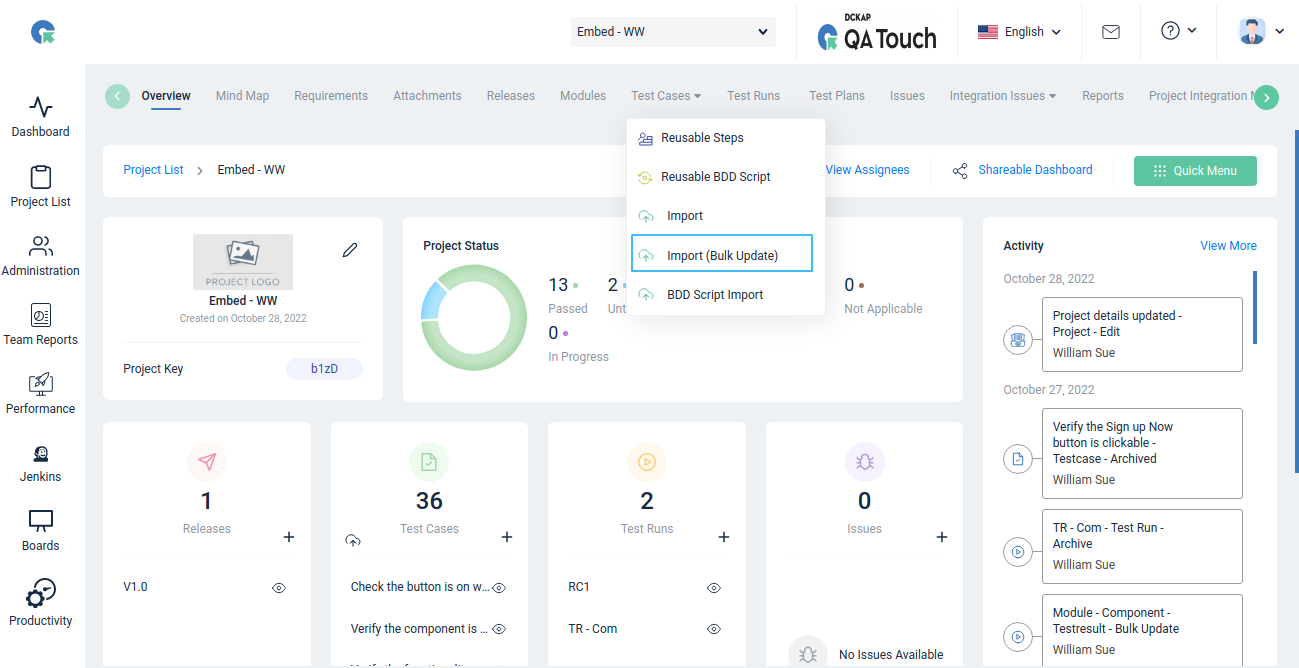The height and width of the screenshot is (668, 1299).
Task: Open the Performance section icon
Action: 40,383
